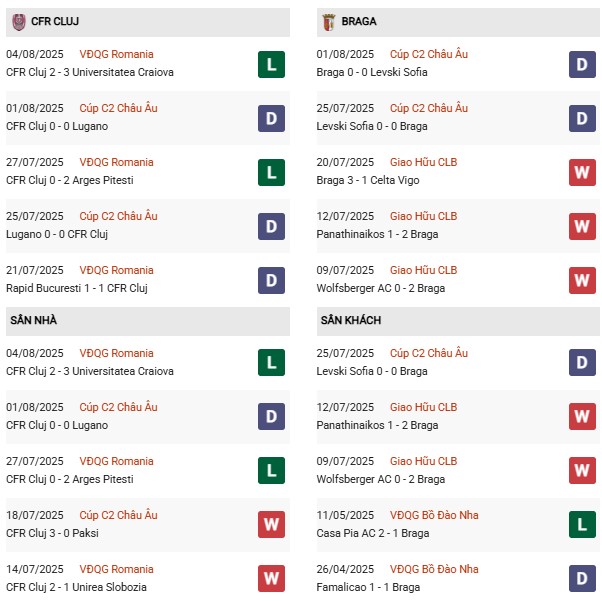Click W badge for CFR Cluj 2-1 Unirea Slobozia
The width and height of the screenshot is (602, 601).
271,579
